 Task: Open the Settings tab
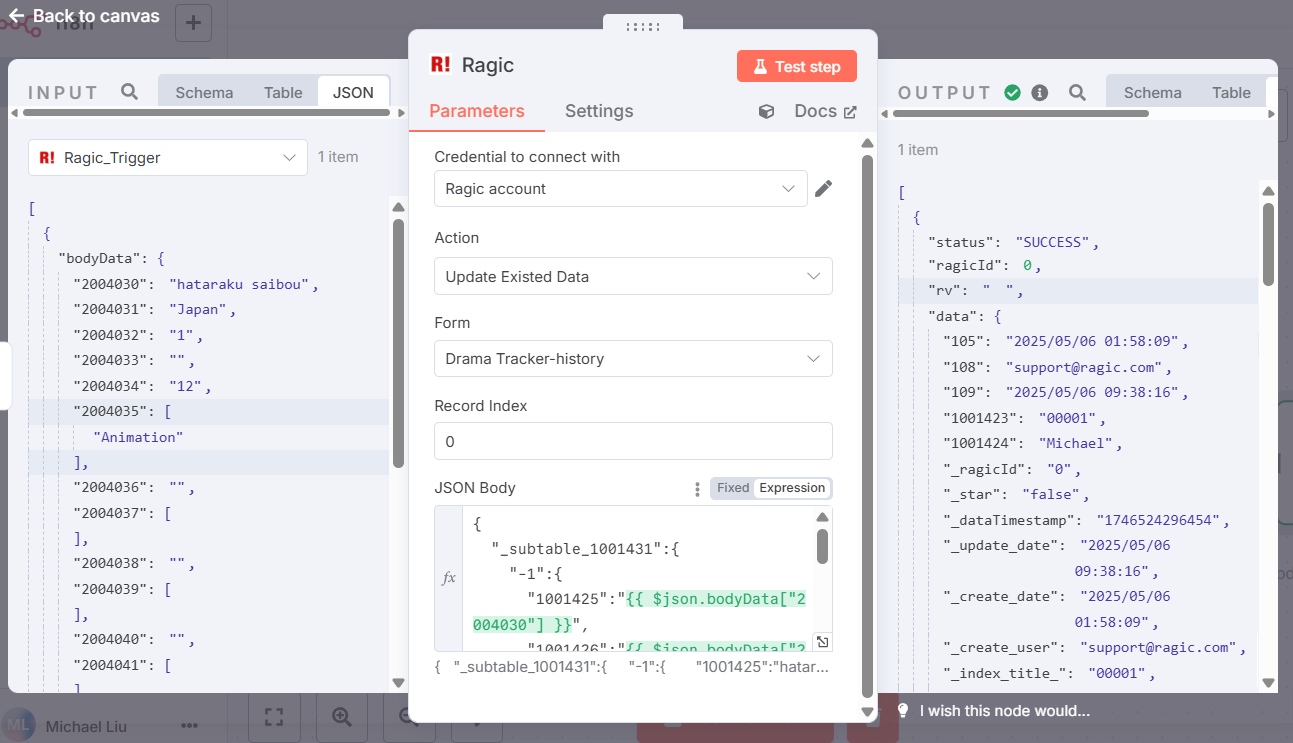(599, 111)
